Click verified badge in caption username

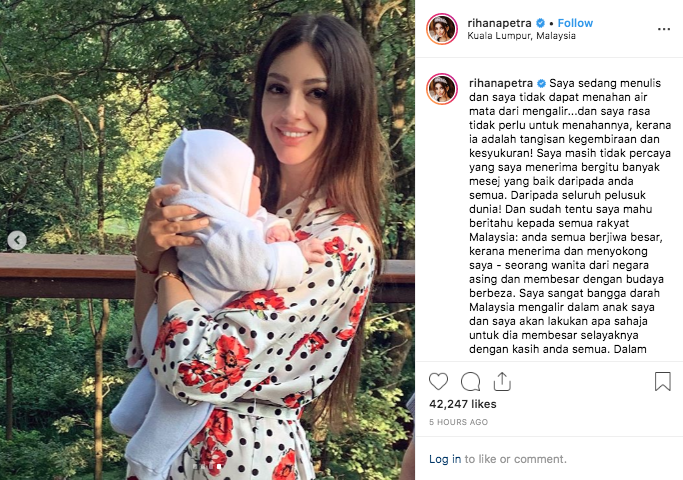[541, 83]
